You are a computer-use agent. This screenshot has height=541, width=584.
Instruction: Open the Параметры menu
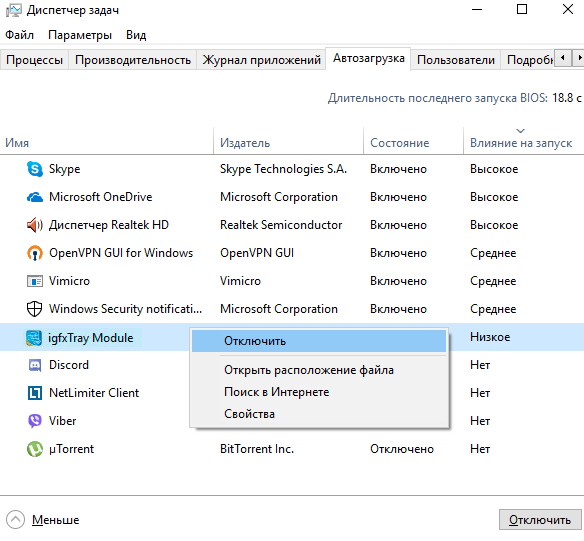coord(80,35)
